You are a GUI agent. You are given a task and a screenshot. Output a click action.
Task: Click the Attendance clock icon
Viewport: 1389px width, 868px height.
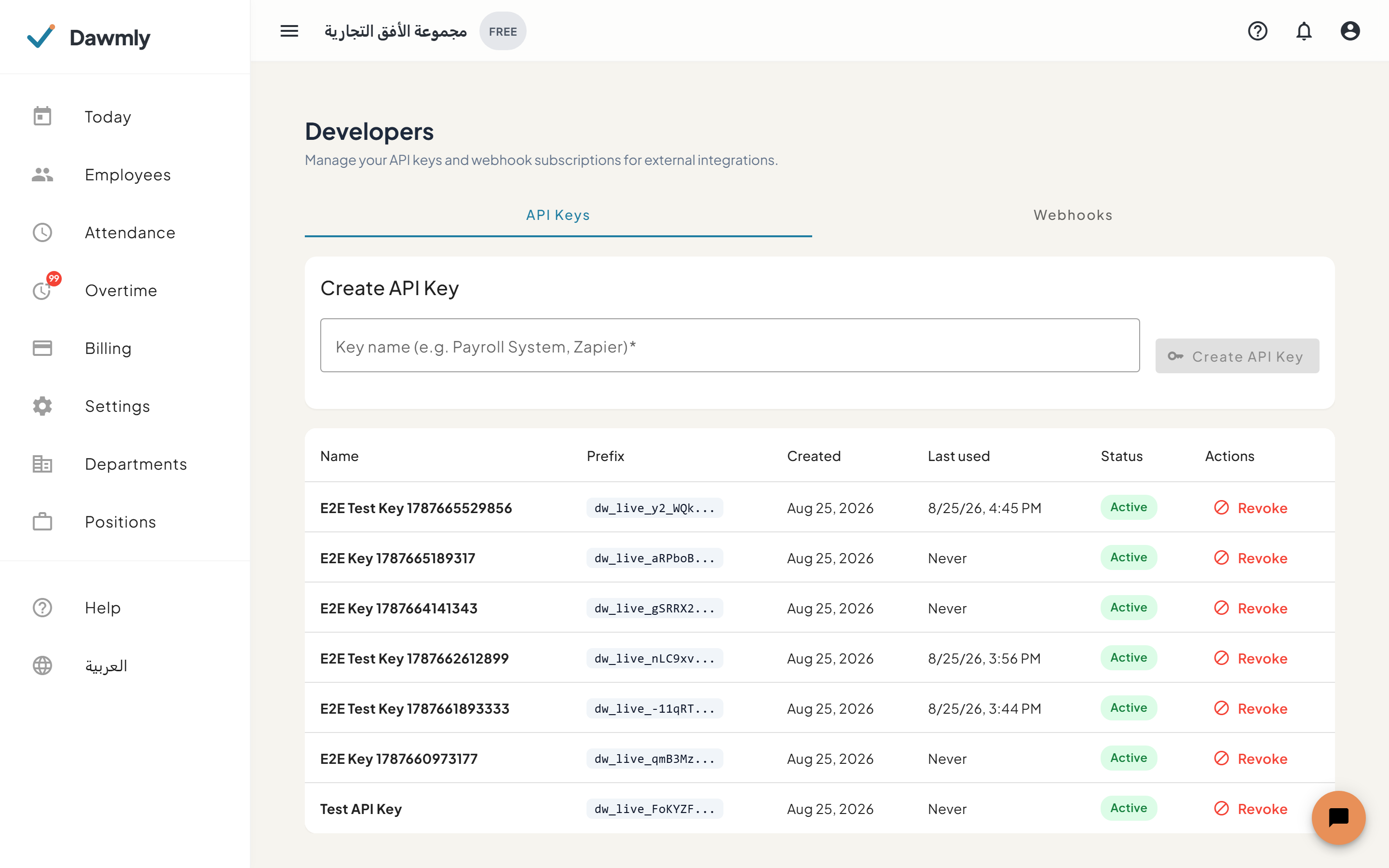pos(42,232)
